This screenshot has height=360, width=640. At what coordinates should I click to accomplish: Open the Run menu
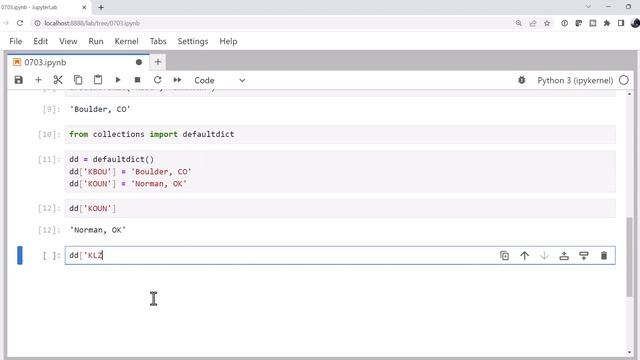pos(96,41)
